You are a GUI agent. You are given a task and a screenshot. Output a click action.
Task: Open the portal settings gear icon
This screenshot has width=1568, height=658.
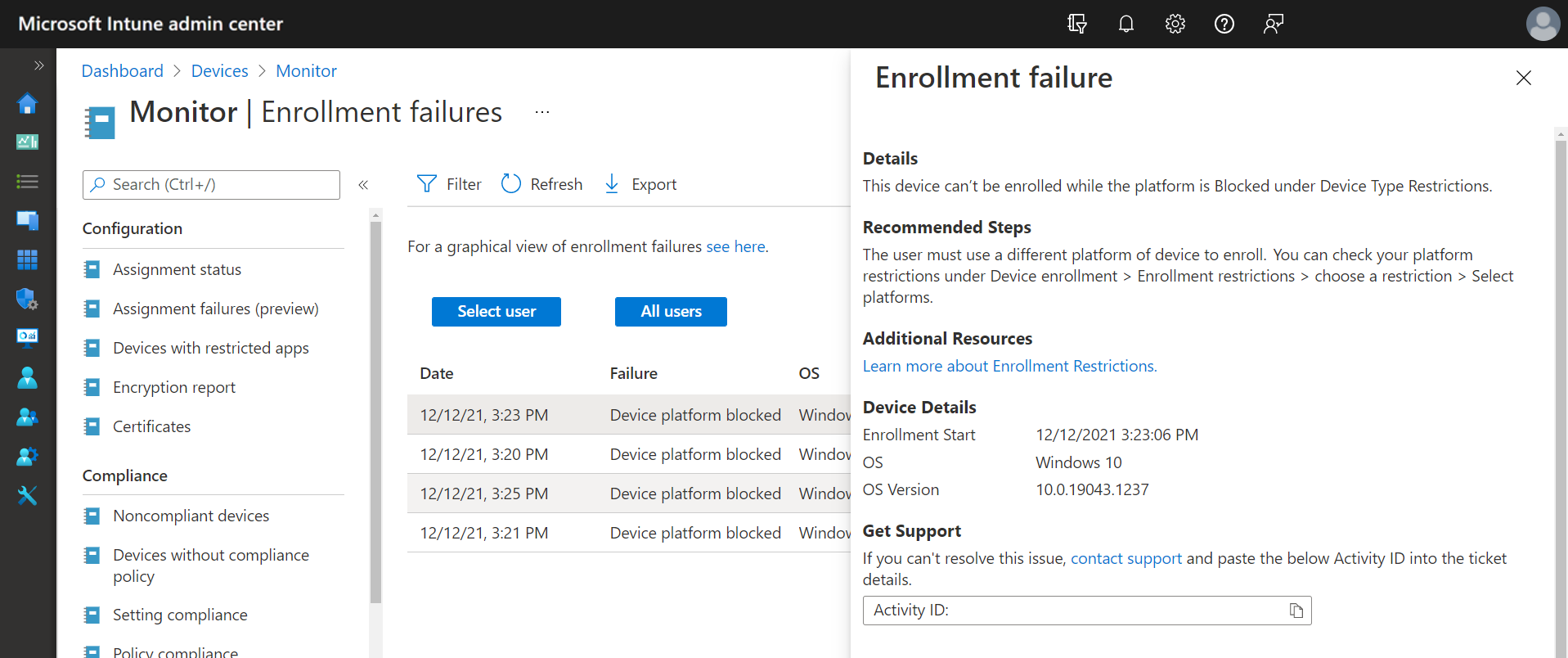pos(1175,24)
